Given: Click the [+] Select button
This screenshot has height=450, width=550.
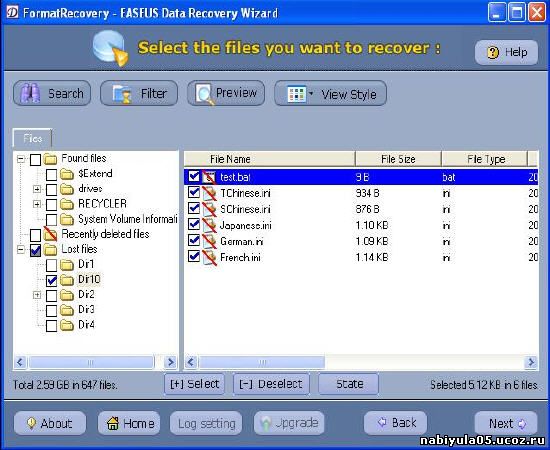Looking at the screenshot, I should [x=194, y=384].
